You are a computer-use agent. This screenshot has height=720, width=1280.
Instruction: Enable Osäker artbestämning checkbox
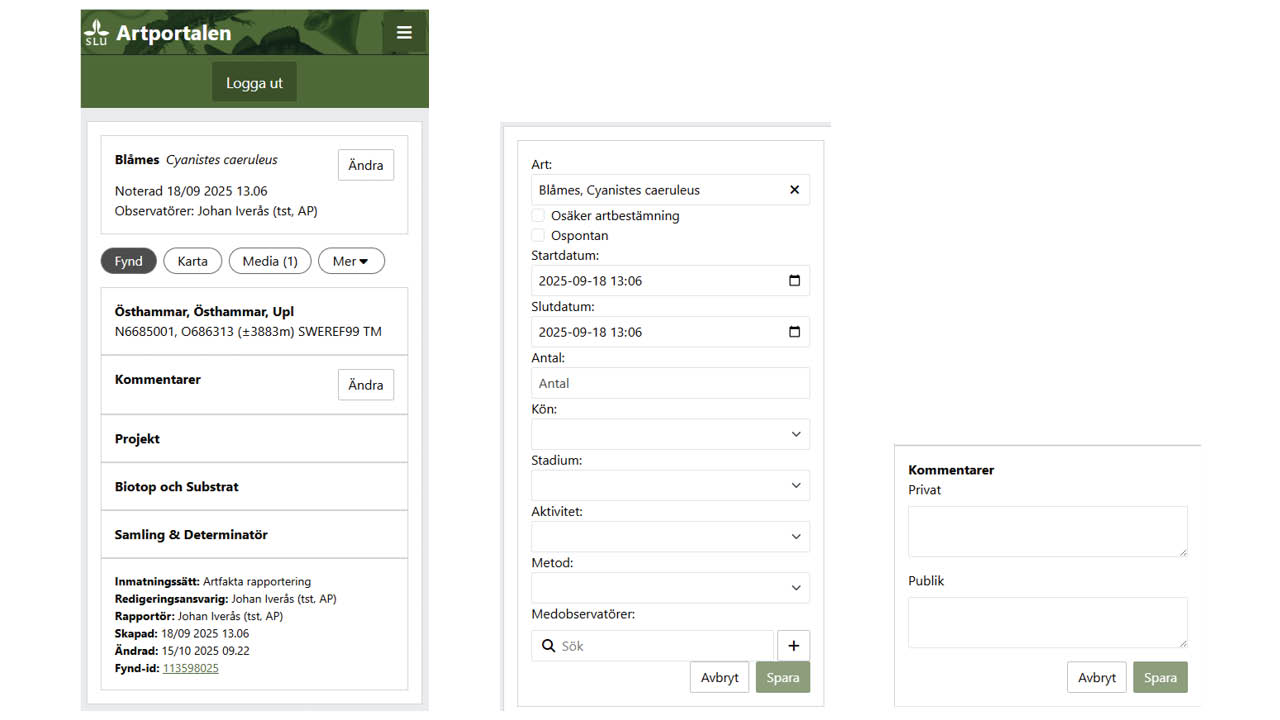click(x=538, y=216)
